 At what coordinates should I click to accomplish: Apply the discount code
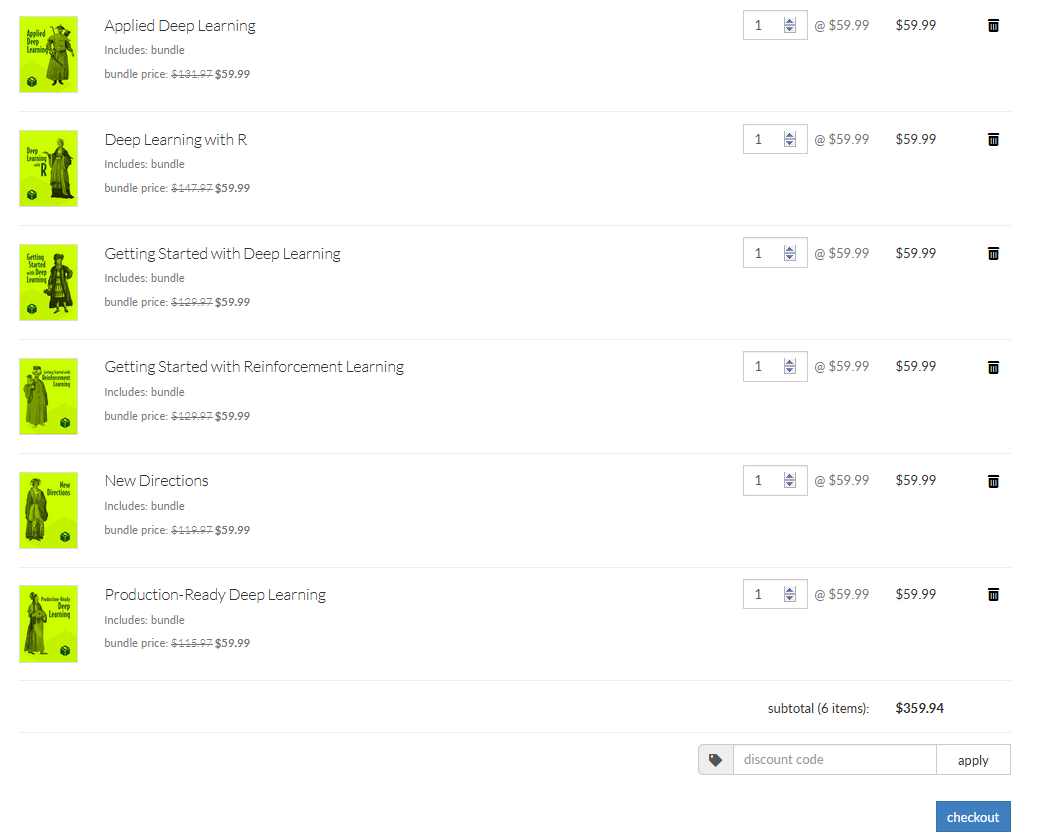click(x=973, y=760)
